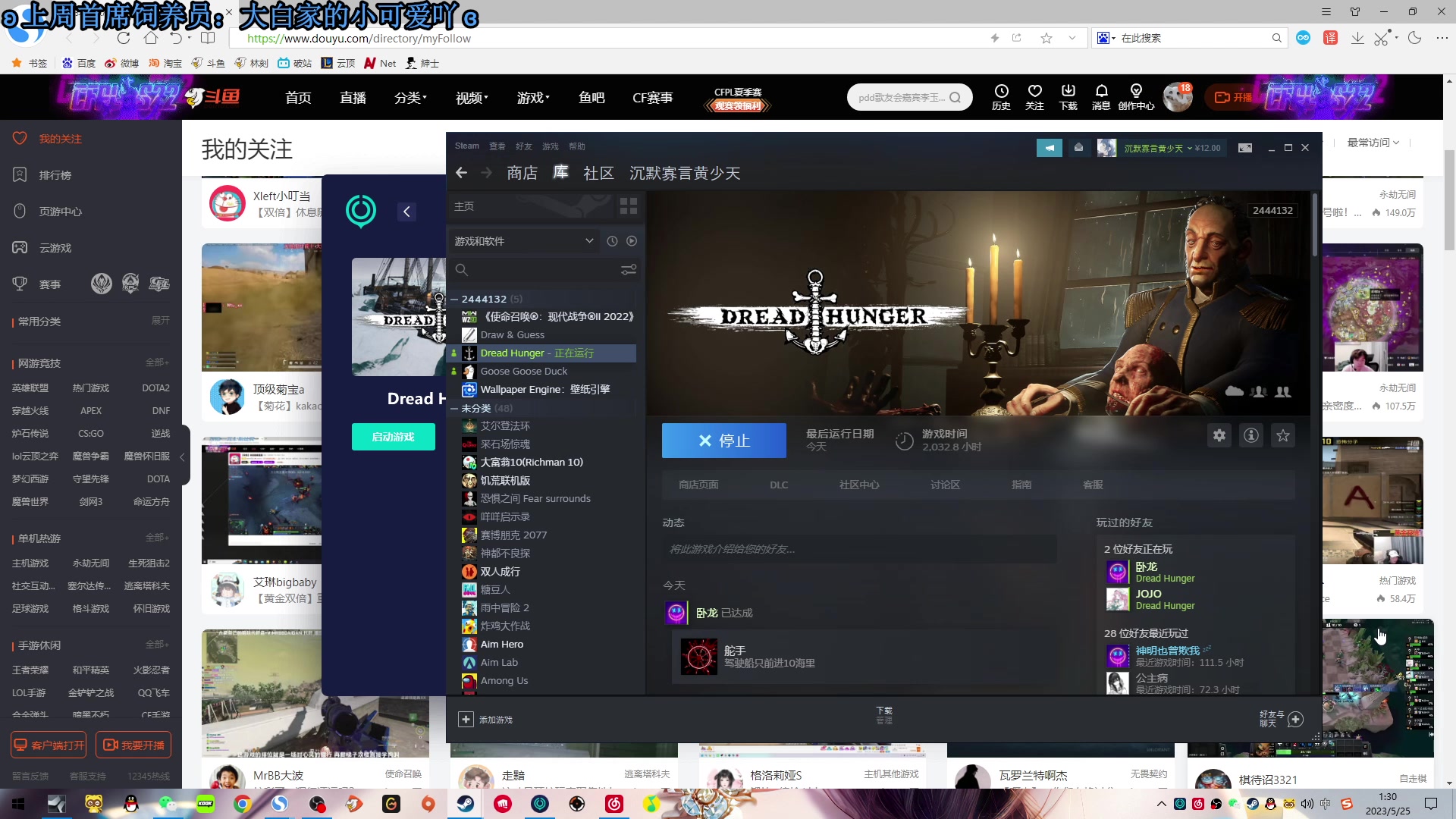Open 最常访问 sorting dropdown
Image resolution: width=1456 pixels, height=819 pixels.
pos(1373,143)
